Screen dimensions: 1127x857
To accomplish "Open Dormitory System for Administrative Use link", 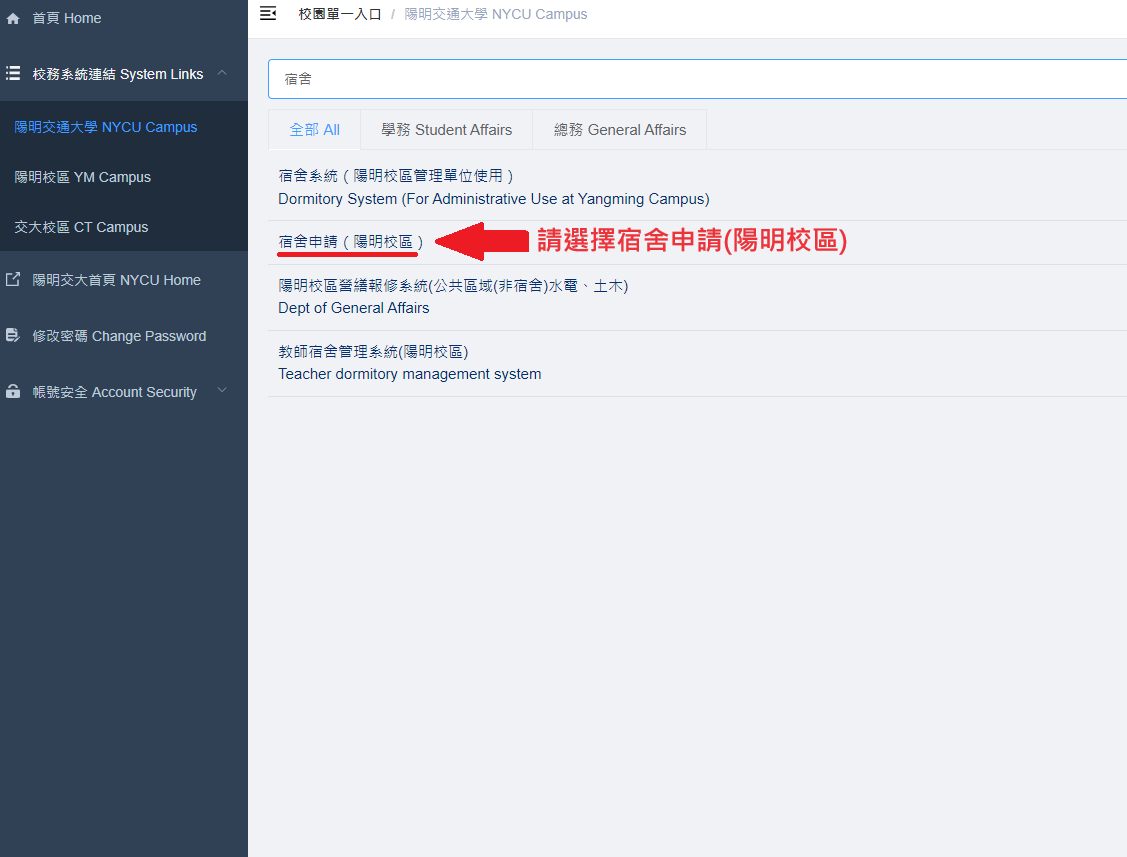I will (x=493, y=198).
